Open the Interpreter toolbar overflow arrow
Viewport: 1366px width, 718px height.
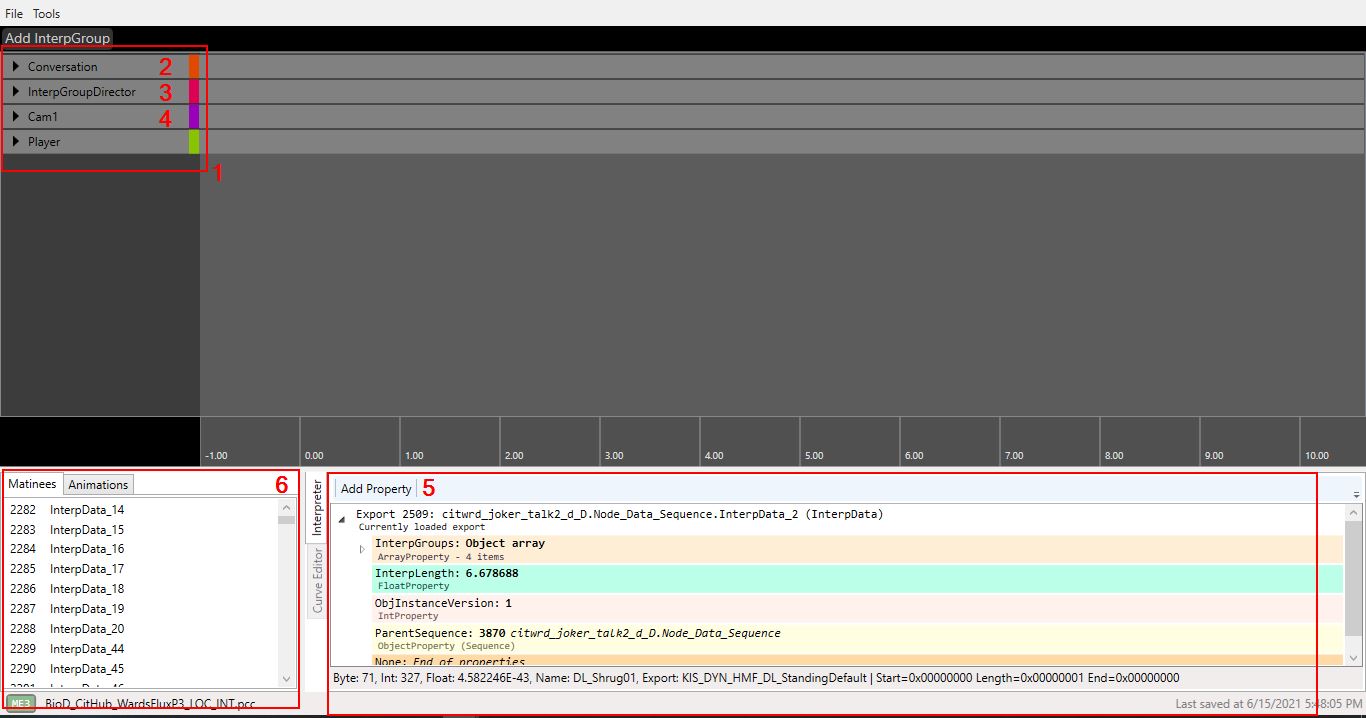[x=1357, y=494]
